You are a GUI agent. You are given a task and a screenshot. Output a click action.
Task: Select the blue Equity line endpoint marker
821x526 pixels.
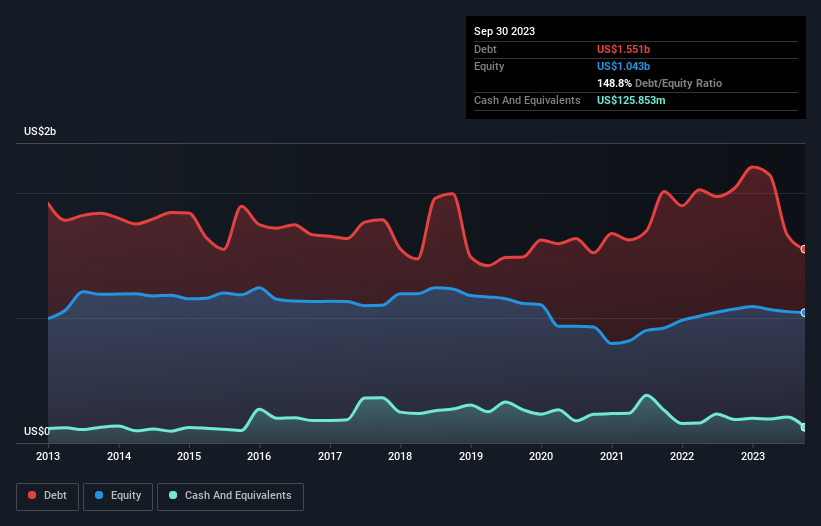click(803, 313)
